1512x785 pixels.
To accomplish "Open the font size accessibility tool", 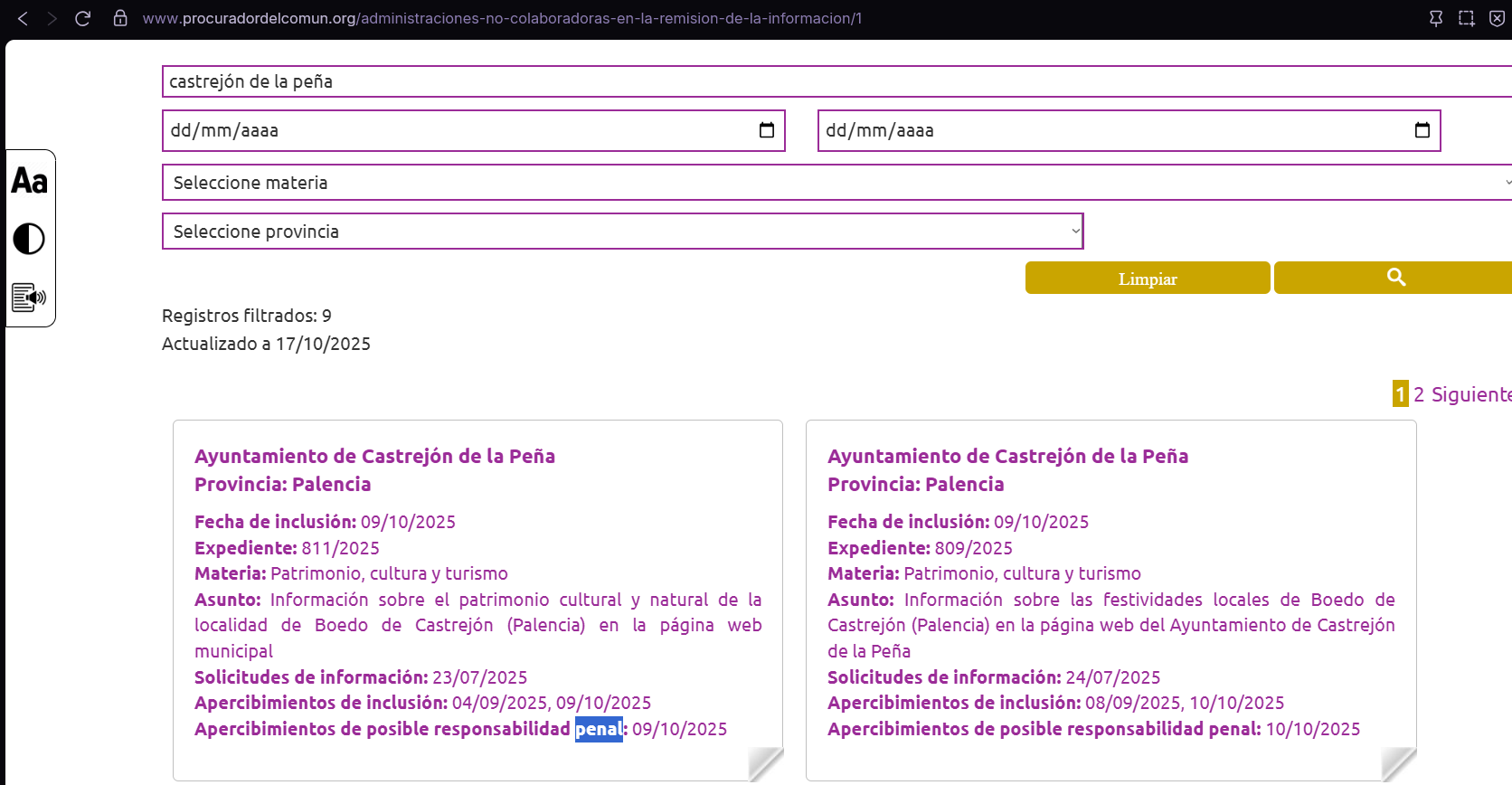I will (x=29, y=181).
